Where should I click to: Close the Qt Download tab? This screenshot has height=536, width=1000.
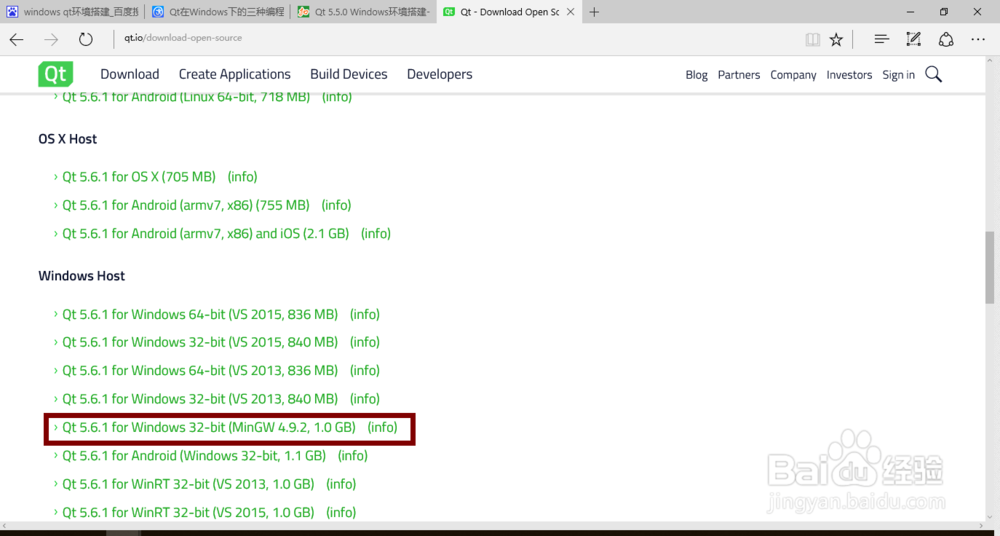click(x=570, y=11)
